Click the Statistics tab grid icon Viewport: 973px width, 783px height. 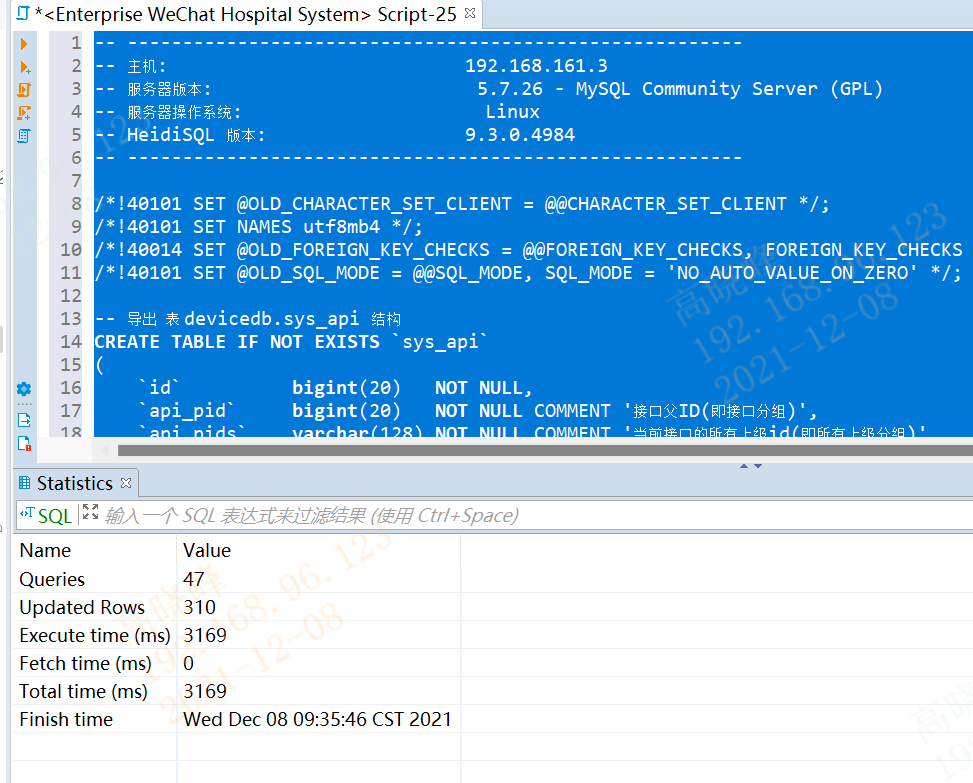pos(24,483)
